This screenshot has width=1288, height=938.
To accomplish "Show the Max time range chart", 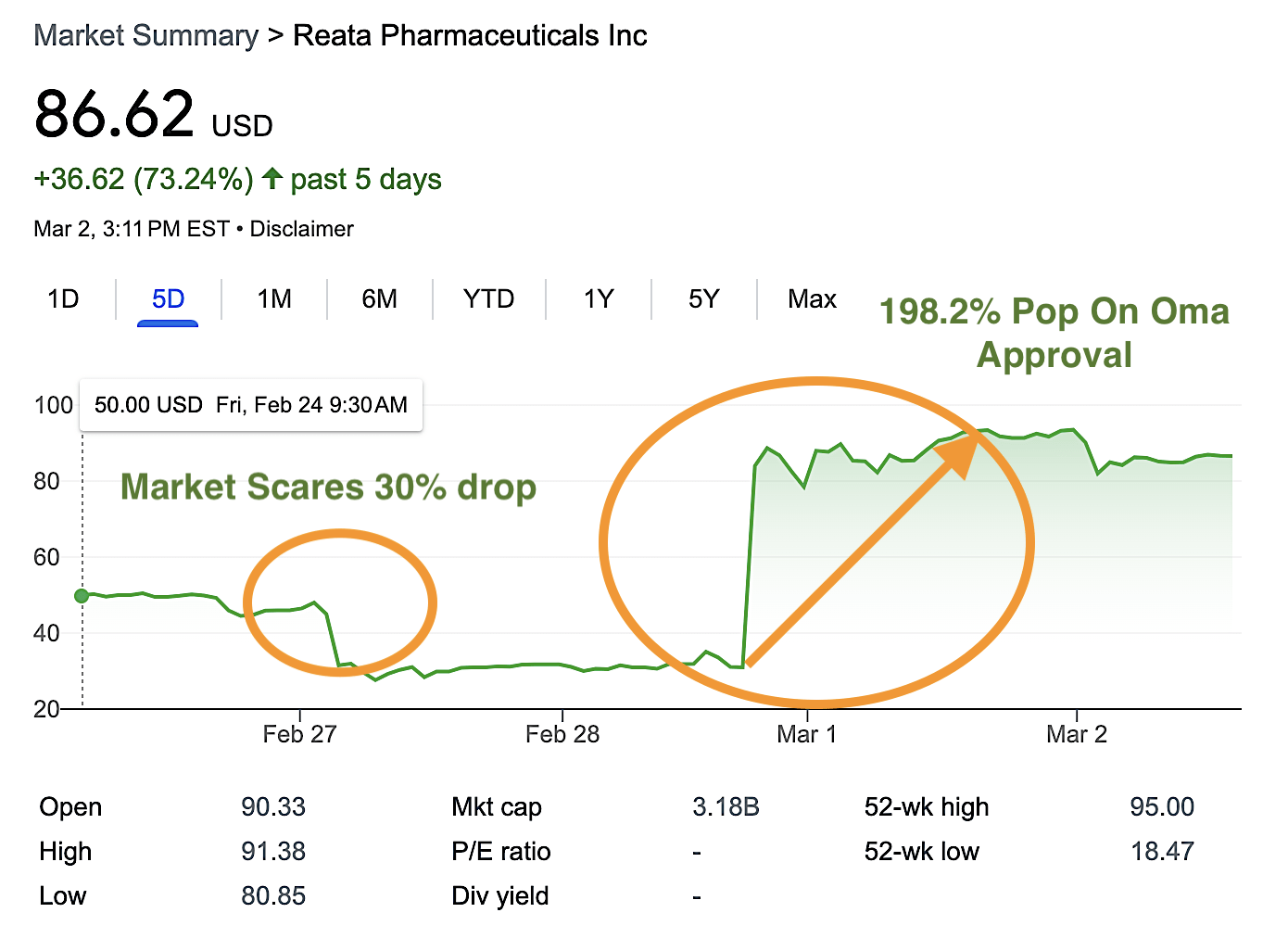I will click(x=812, y=299).
